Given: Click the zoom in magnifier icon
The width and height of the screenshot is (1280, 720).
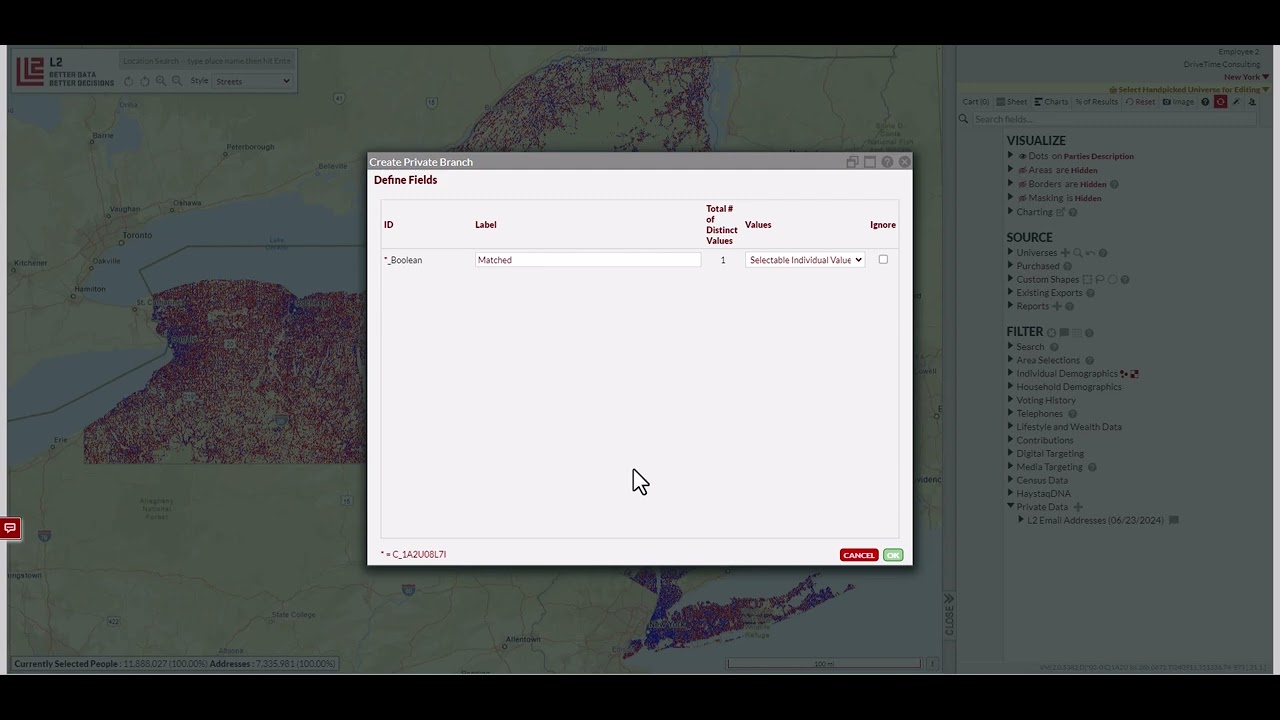Looking at the screenshot, I should 161,81.
